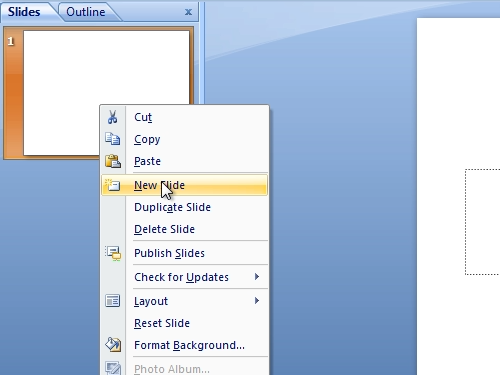Select Publish Slides entry
Screen dimensions: 500x375
(185, 253)
